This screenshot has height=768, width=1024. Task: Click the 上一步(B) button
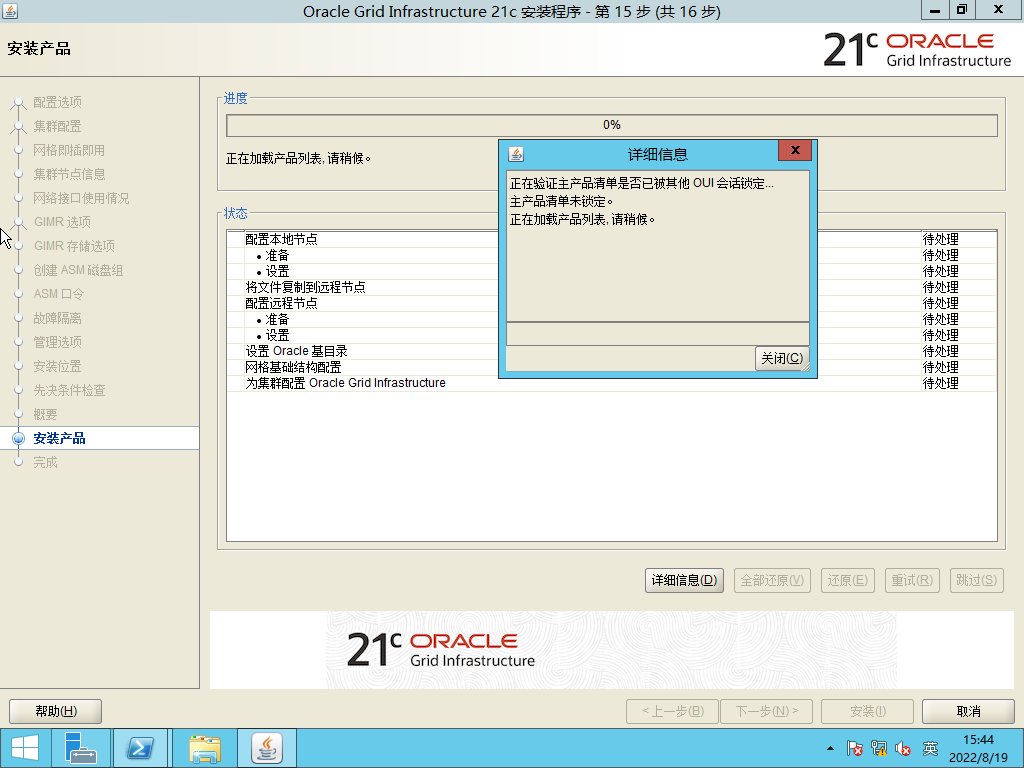coord(672,711)
